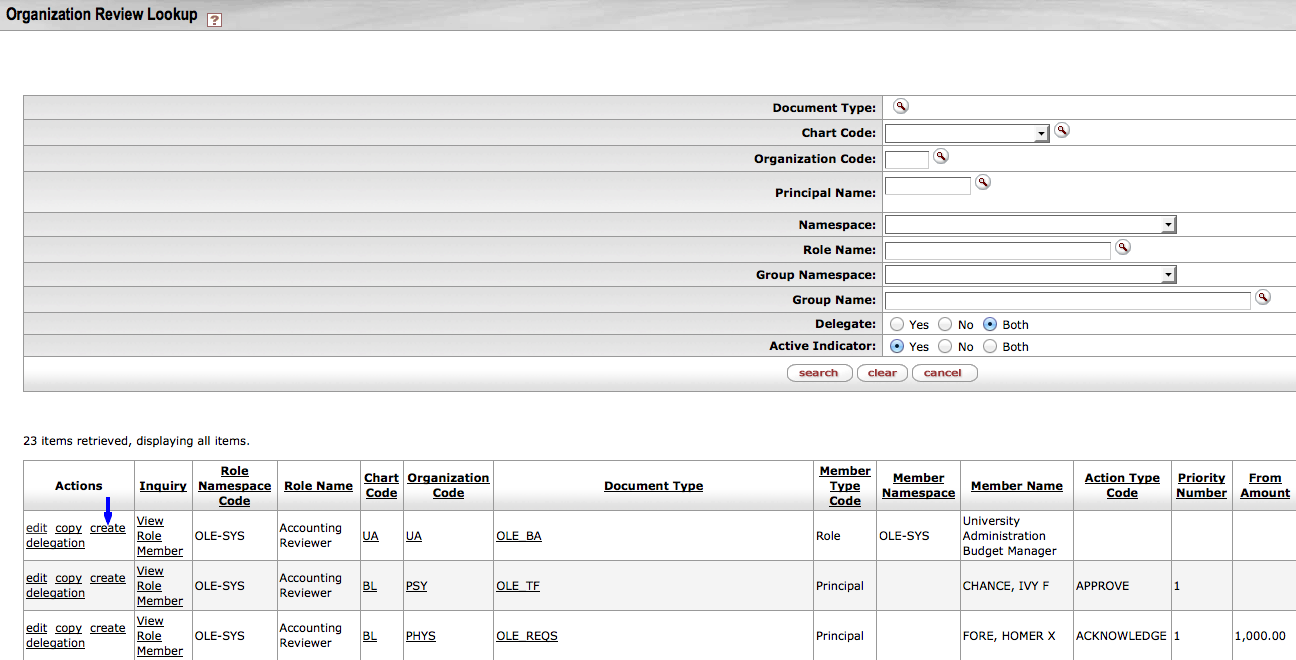Sort results by the Document Type column
Viewport: 1296px width, 660px height.
[653, 486]
